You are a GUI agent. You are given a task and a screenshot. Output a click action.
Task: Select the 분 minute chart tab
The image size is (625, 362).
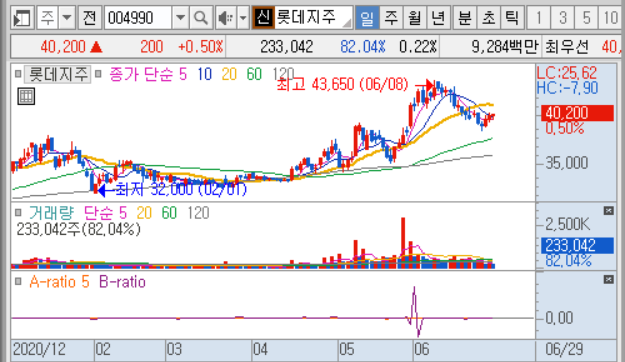[465, 18]
